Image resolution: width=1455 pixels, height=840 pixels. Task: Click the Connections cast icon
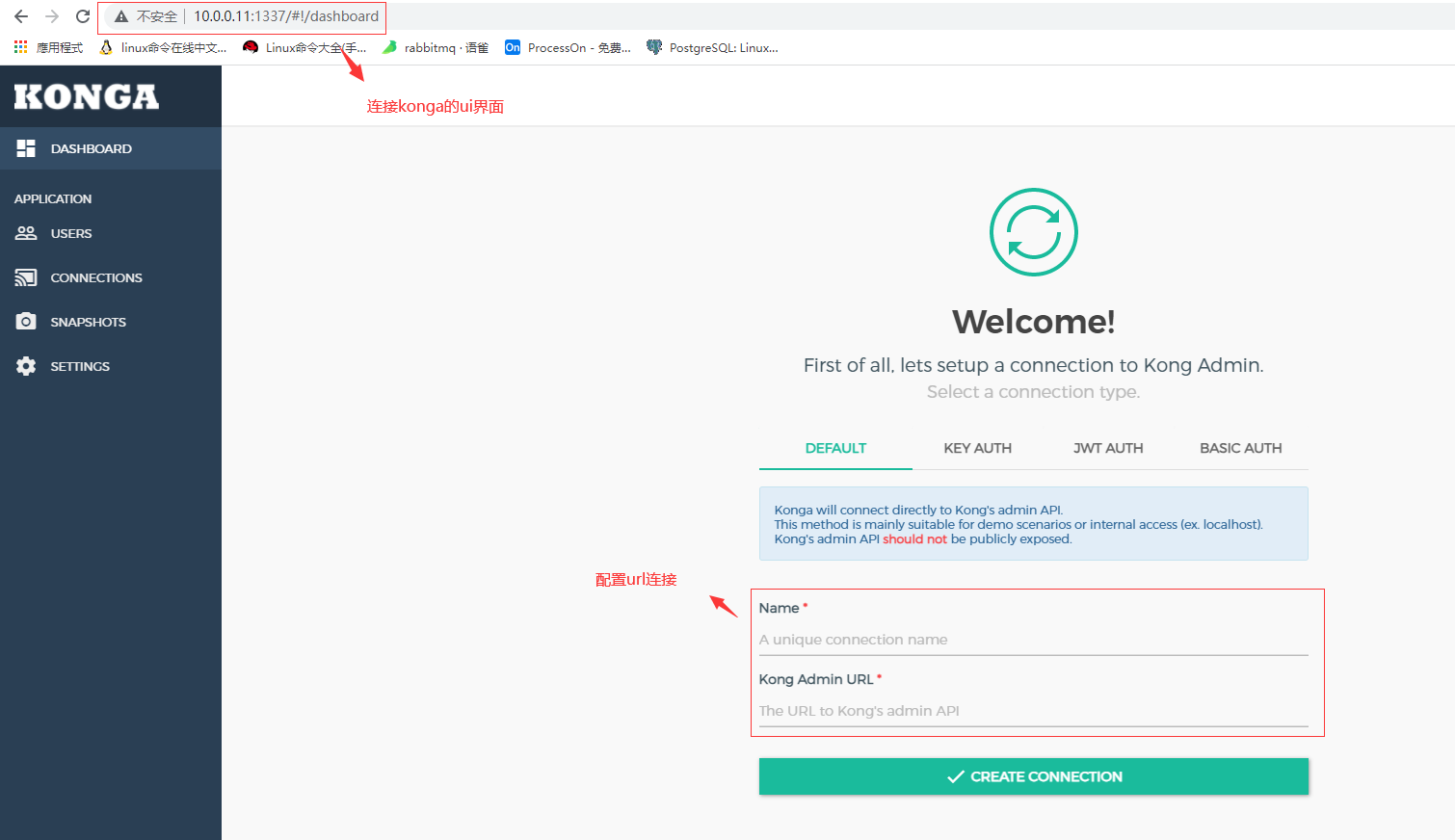pyautogui.click(x=26, y=277)
